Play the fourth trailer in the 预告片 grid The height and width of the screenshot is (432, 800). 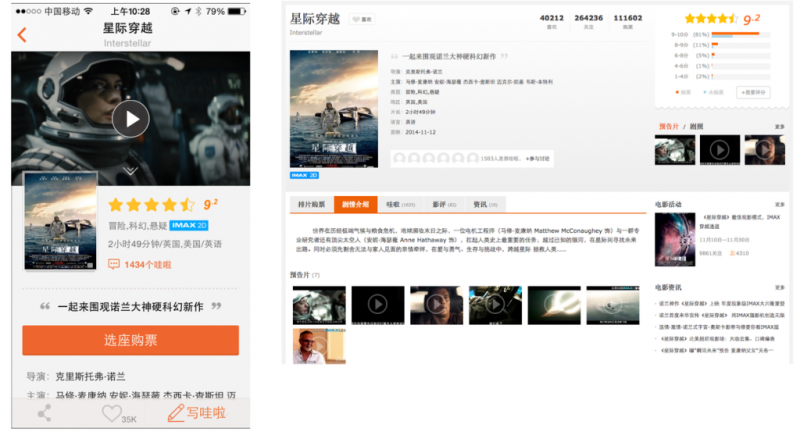[x=495, y=305]
